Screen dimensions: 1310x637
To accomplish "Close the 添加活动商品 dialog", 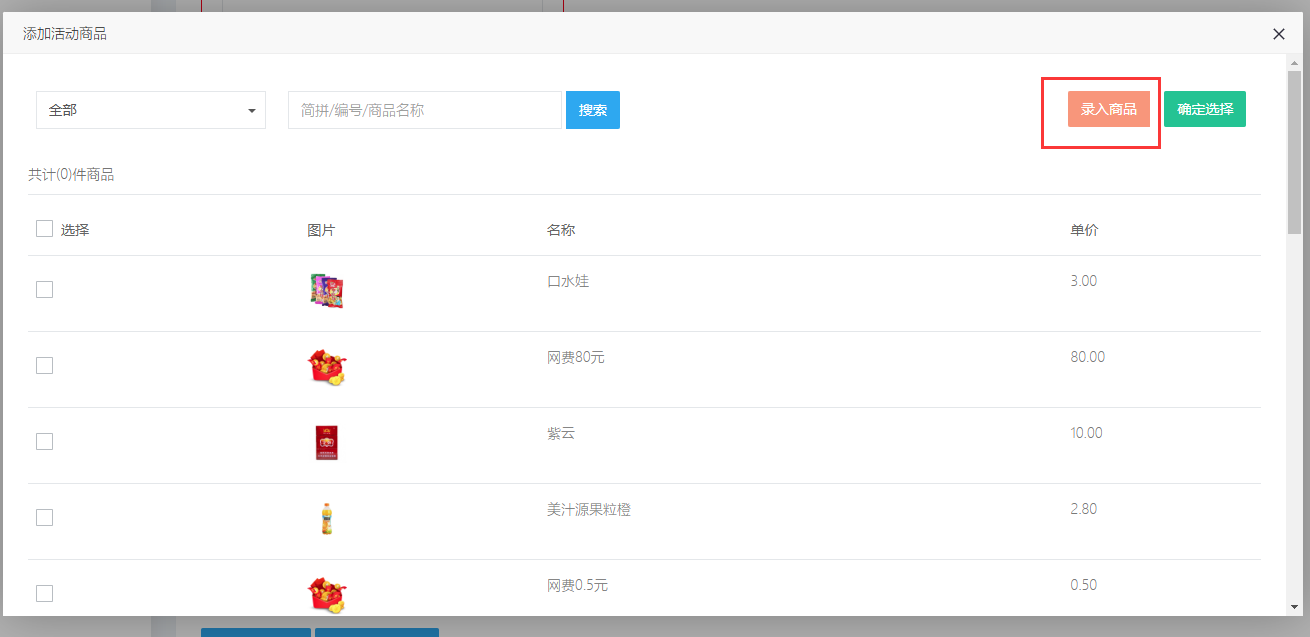I will point(1279,34).
